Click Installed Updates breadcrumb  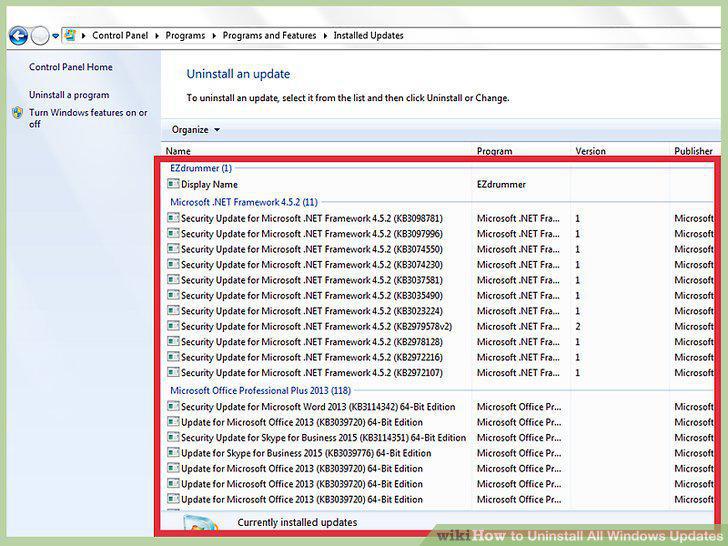[x=368, y=35]
